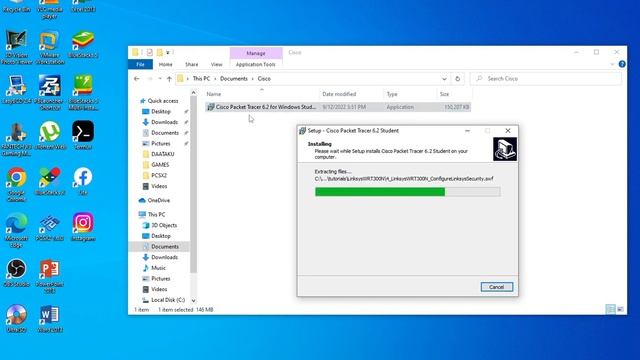Viewport: 640px width, 360px height.
Task: Select Cisco Packet Tracer 6.2 installer file
Action: pos(338,107)
